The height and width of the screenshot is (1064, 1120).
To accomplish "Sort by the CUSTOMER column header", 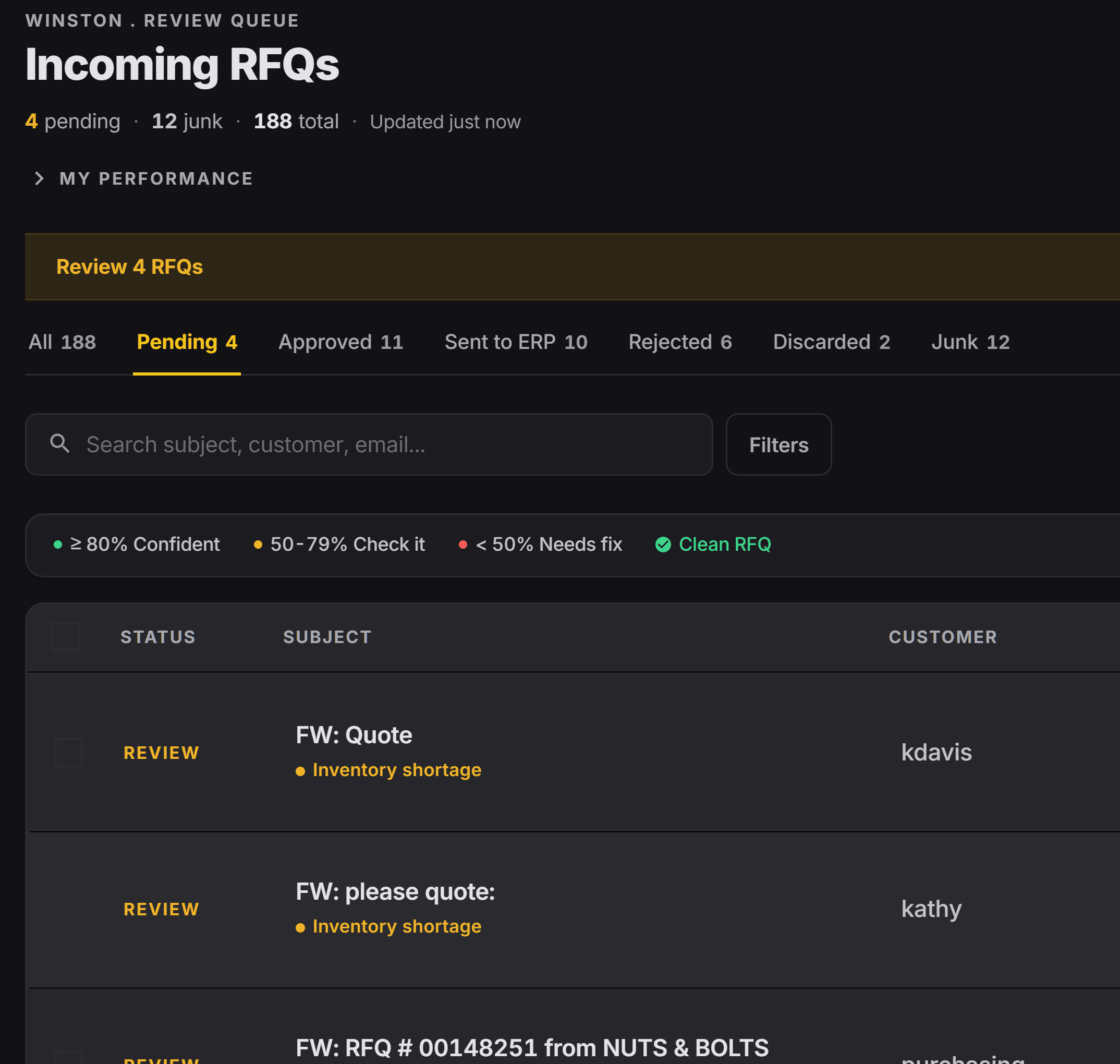I will [943, 637].
